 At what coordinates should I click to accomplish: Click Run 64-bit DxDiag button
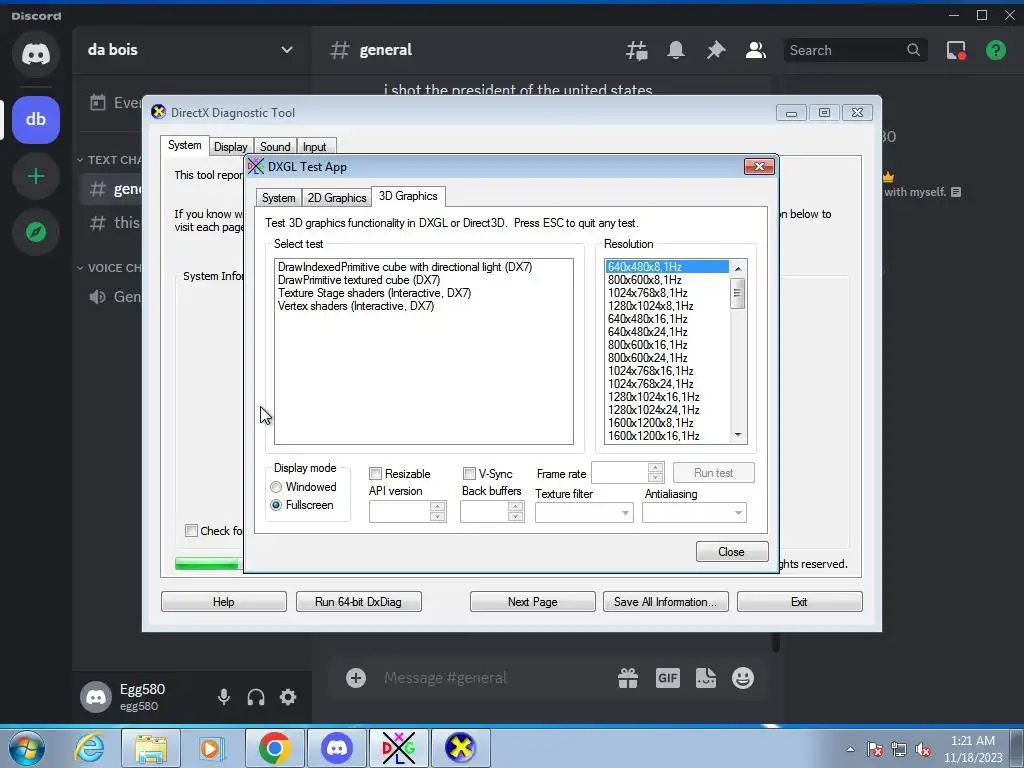click(x=358, y=601)
